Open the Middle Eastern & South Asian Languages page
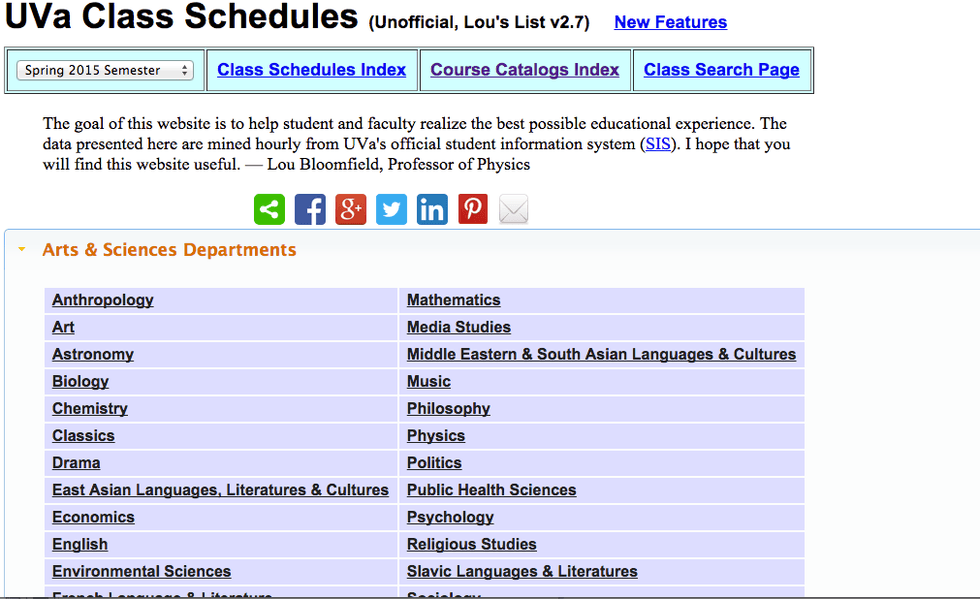Image resolution: width=980 pixels, height=599 pixels. tap(601, 354)
